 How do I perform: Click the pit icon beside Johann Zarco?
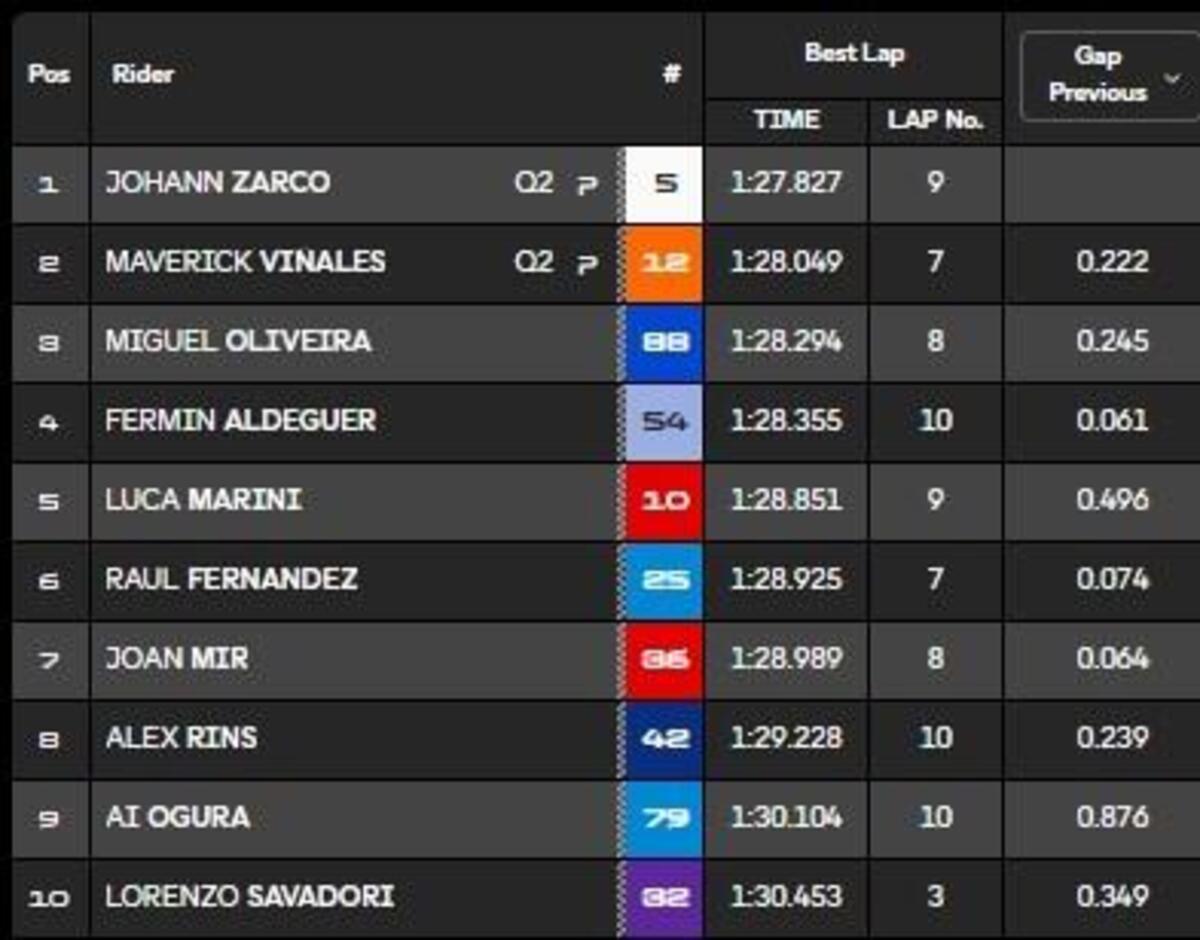588,184
